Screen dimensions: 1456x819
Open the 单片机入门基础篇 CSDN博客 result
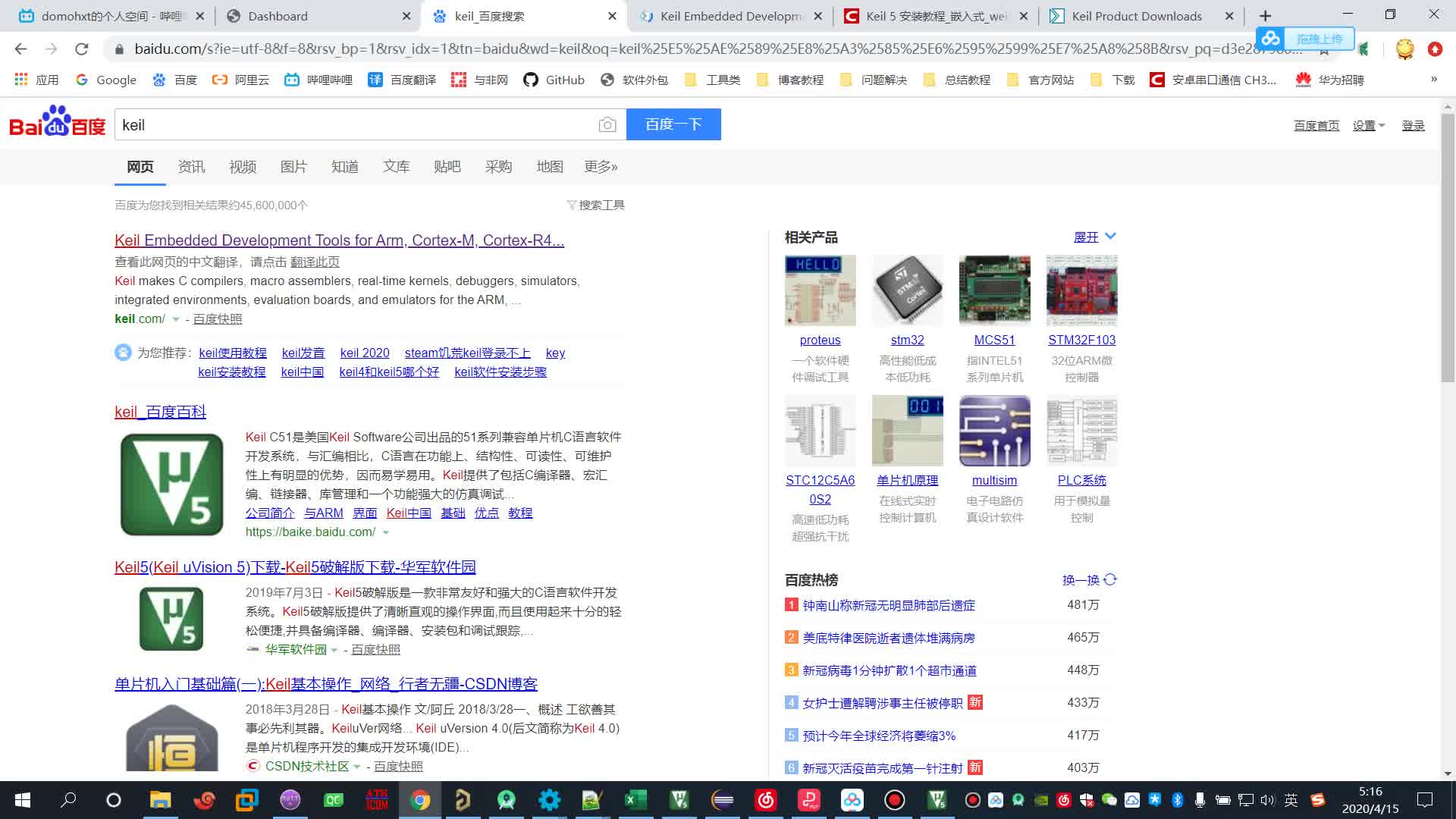pos(326,684)
